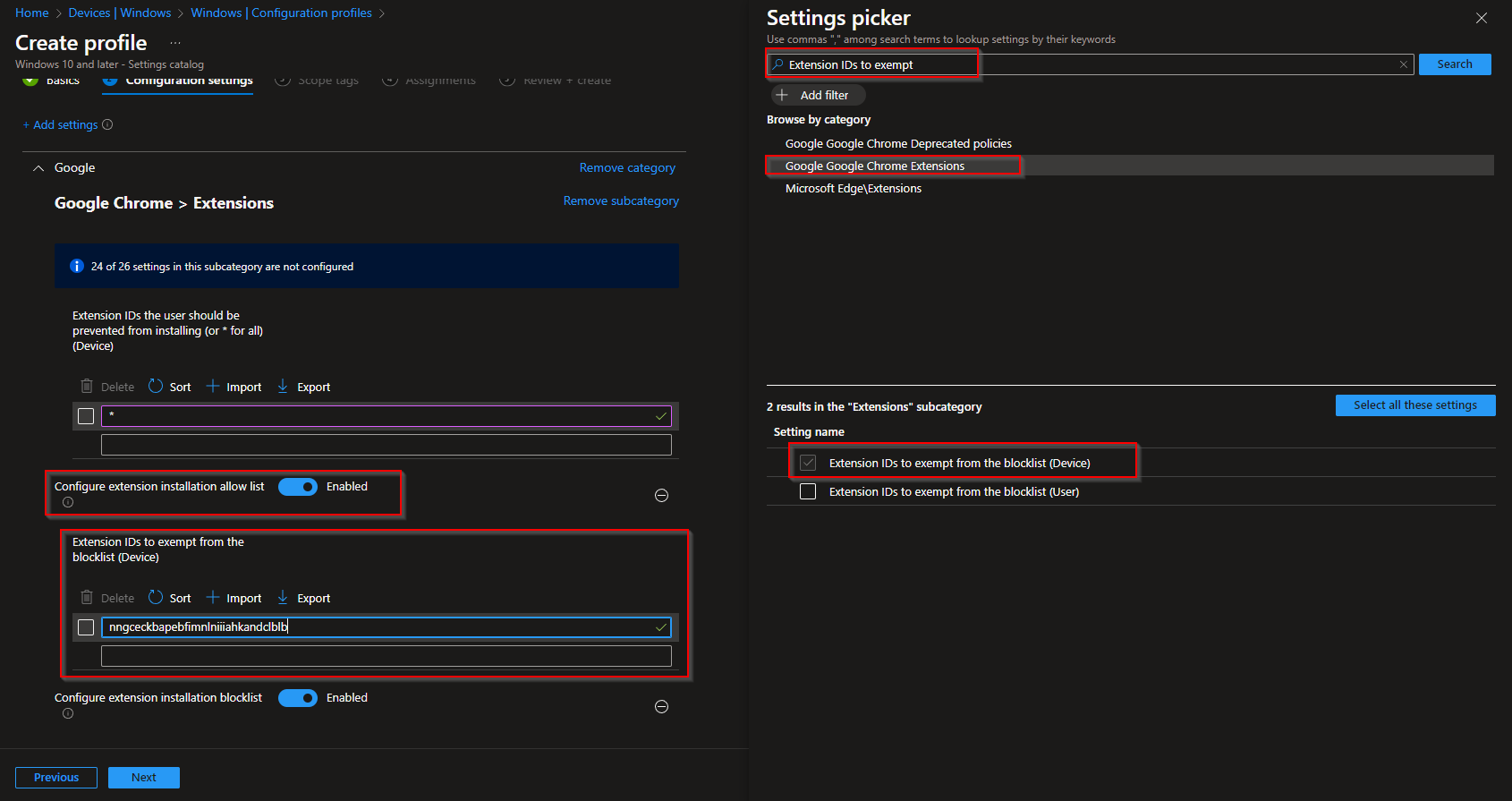Click the Add filter button

pos(818,95)
